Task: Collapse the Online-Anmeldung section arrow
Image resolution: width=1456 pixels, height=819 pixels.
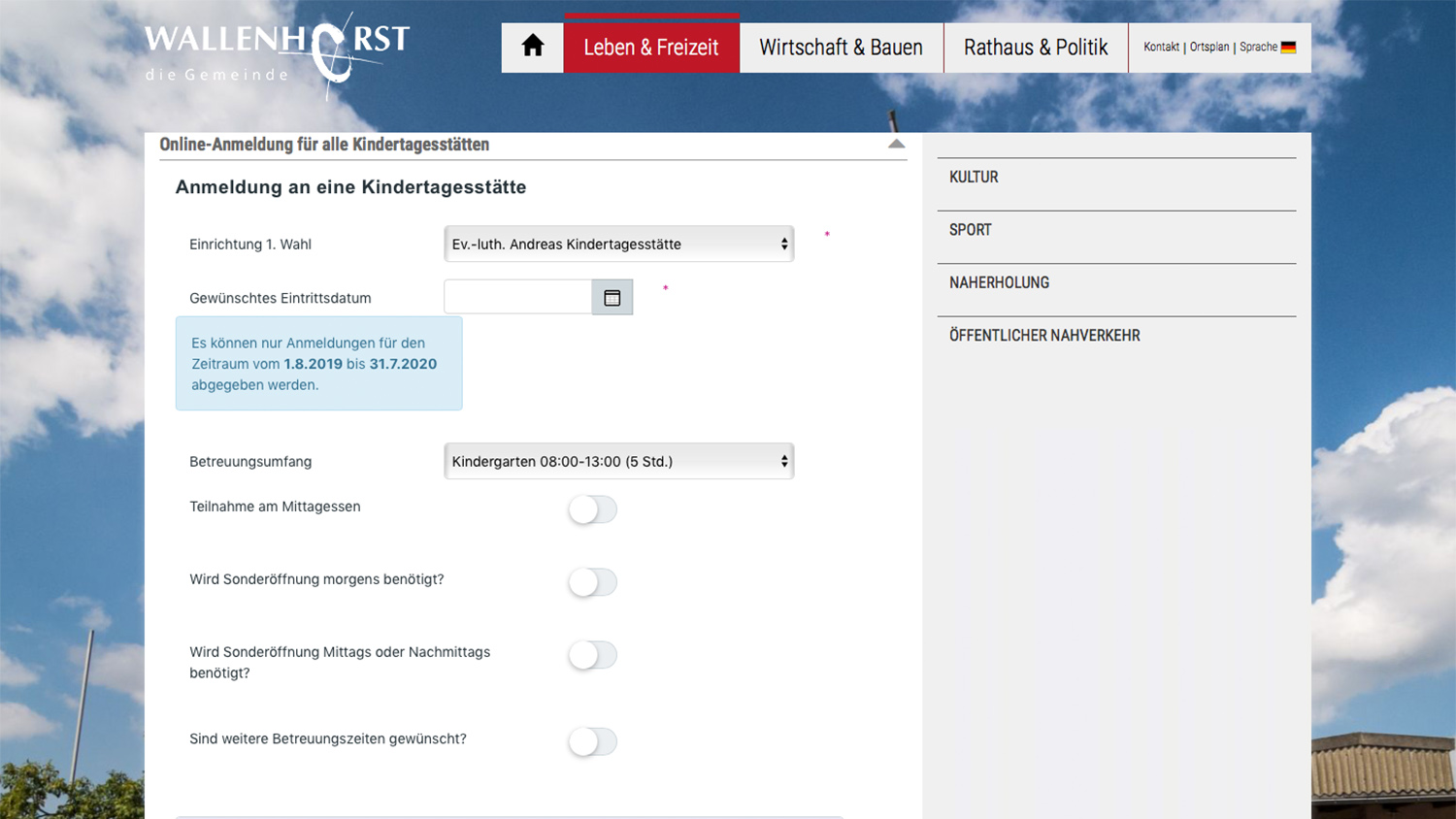Action: (x=896, y=144)
